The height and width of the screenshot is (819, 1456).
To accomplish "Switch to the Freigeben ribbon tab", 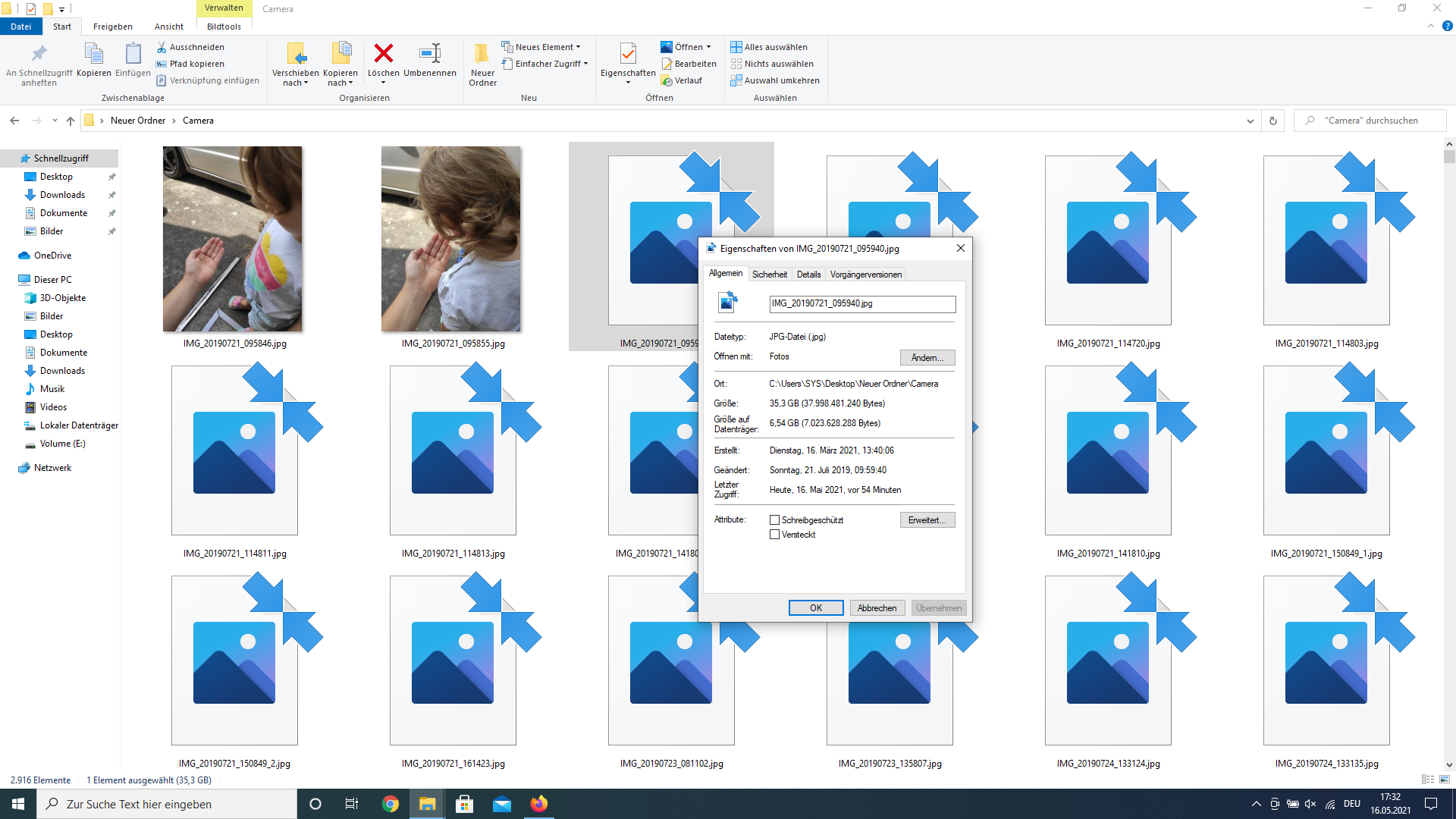I will coord(113,27).
